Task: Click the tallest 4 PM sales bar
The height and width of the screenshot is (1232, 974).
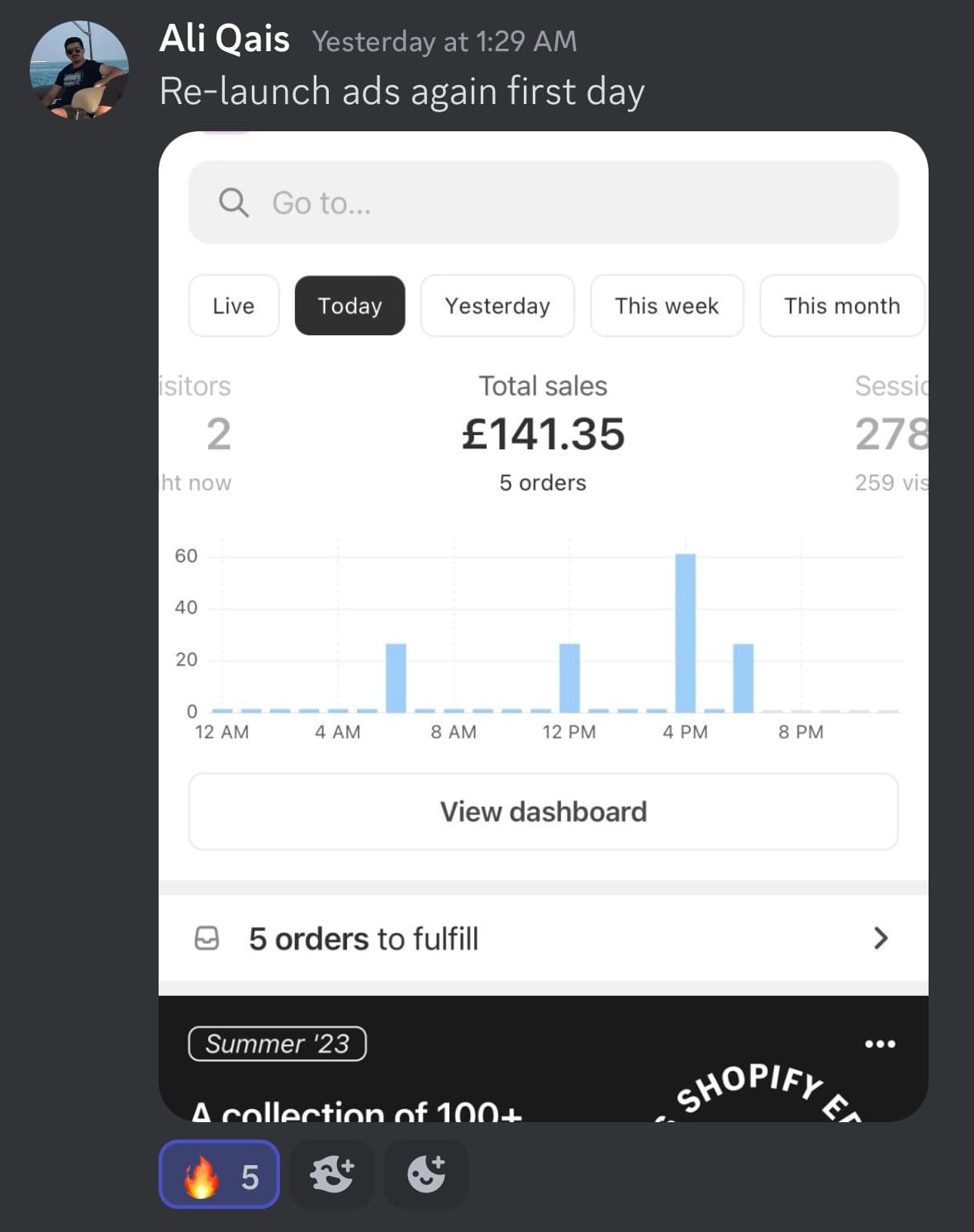Action: [x=685, y=633]
